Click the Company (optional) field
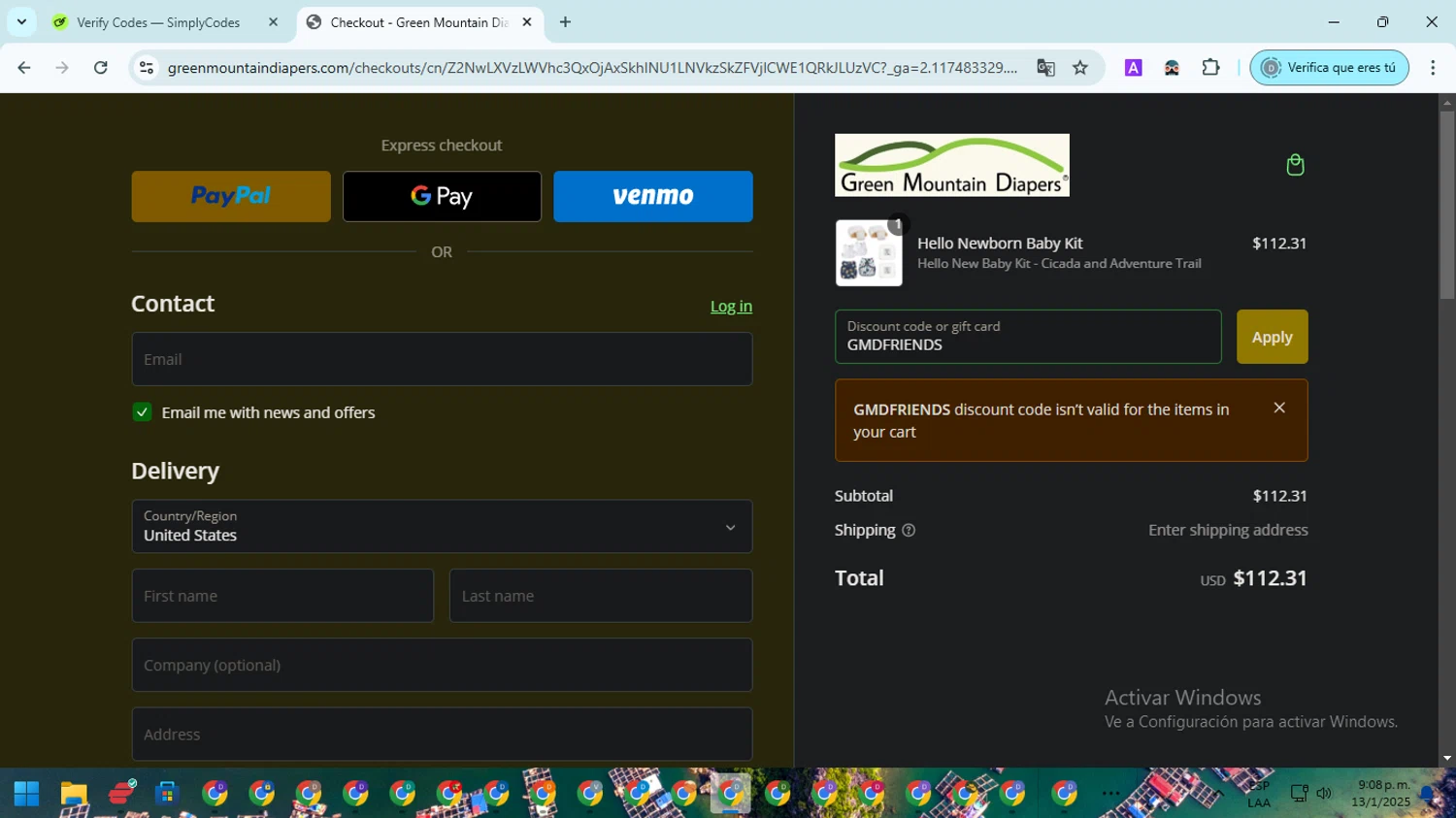The height and width of the screenshot is (818, 1456). 442,665
